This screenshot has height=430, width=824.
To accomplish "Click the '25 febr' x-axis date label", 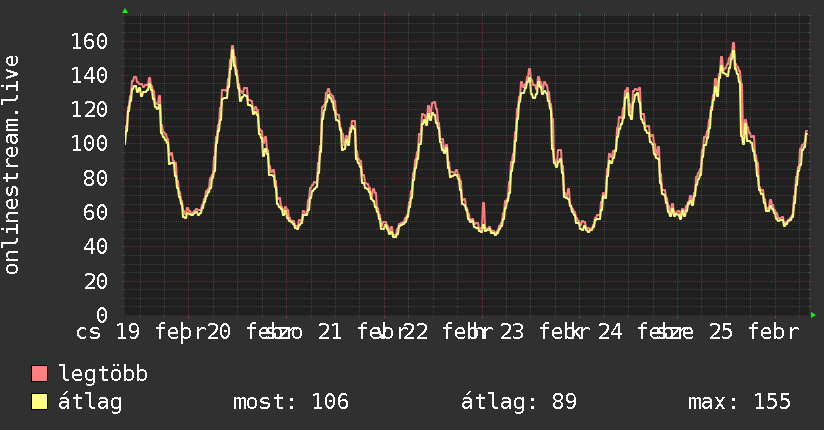I will 754,332.
